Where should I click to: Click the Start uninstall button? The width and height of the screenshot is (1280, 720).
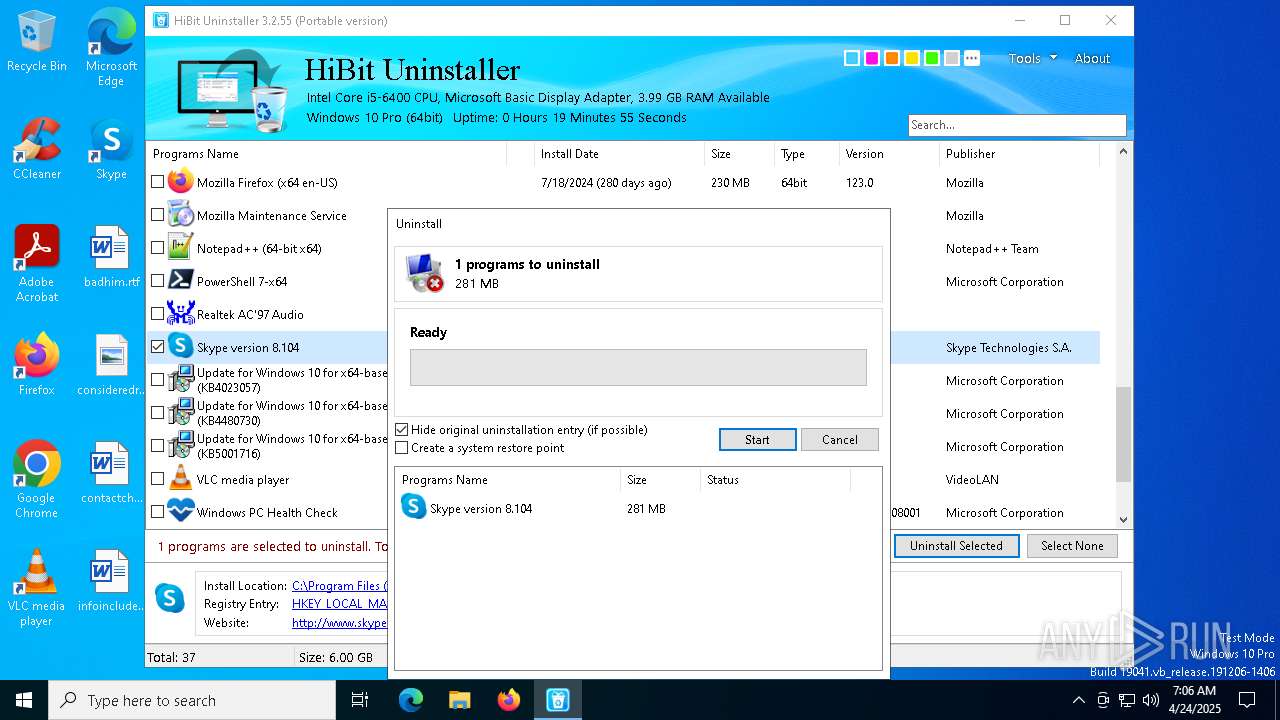click(757, 440)
